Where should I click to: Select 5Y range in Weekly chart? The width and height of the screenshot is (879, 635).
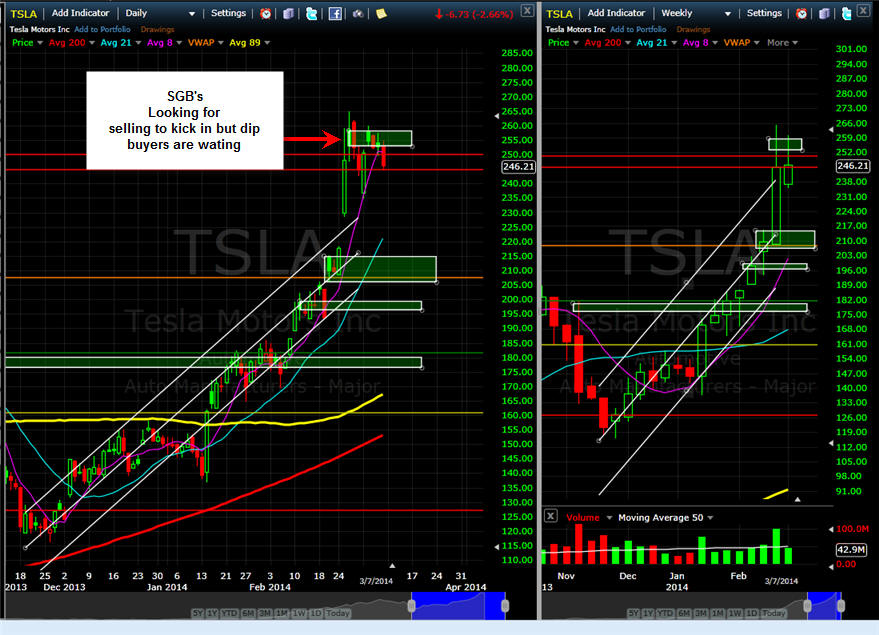tap(633, 613)
